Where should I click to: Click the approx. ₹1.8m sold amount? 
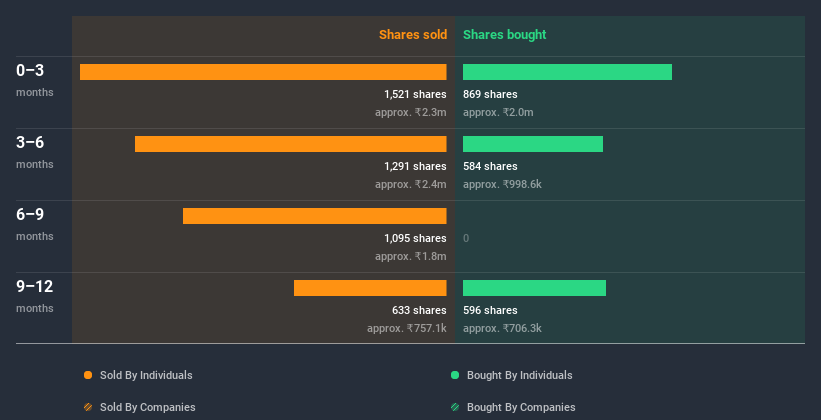pos(410,256)
